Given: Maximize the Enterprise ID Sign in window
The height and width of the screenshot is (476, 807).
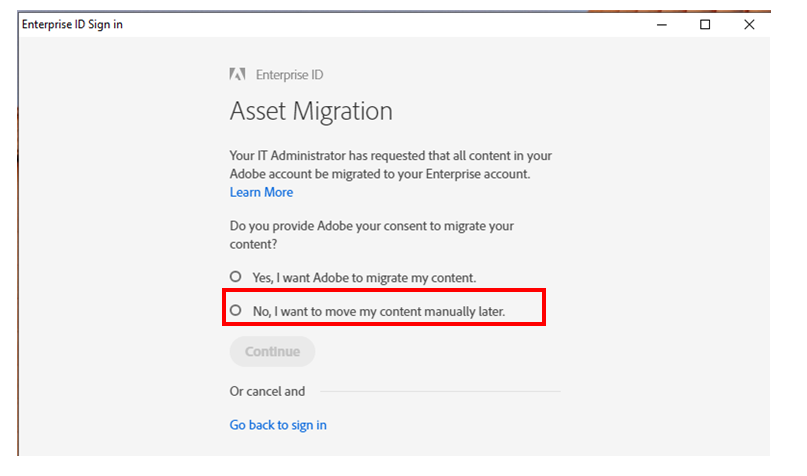Looking at the screenshot, I should (x=705, y=25).
